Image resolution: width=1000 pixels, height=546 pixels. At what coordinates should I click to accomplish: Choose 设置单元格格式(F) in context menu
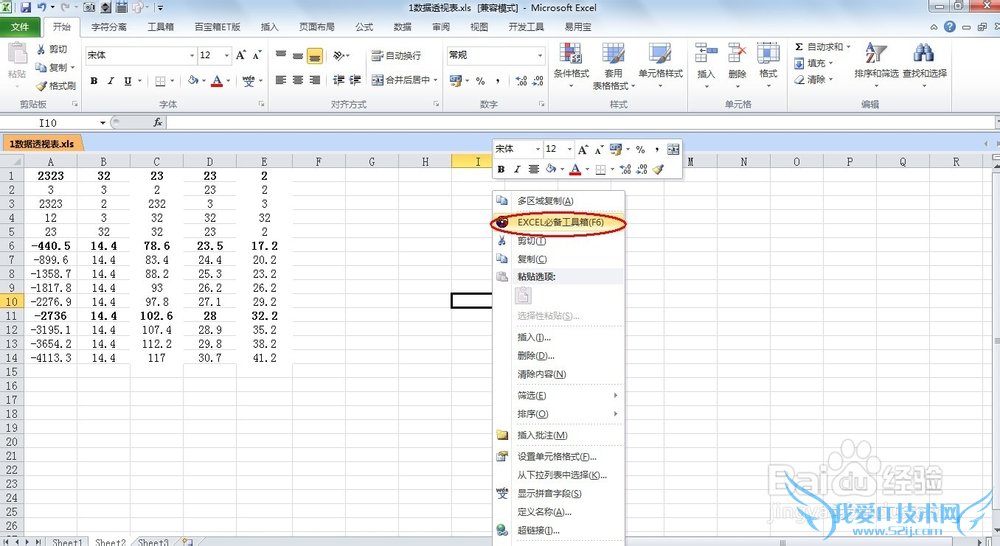559,457
